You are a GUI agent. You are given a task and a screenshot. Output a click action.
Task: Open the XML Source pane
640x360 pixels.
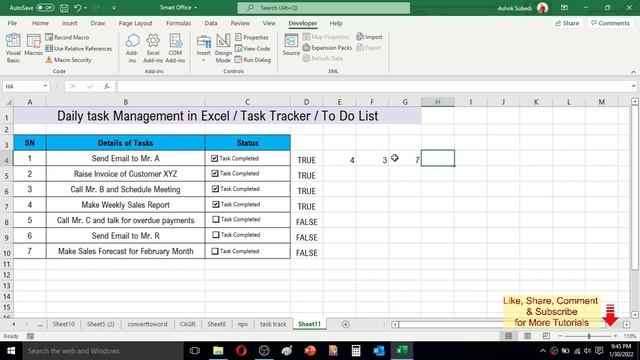pyautogui.click(x=291, y=45)
